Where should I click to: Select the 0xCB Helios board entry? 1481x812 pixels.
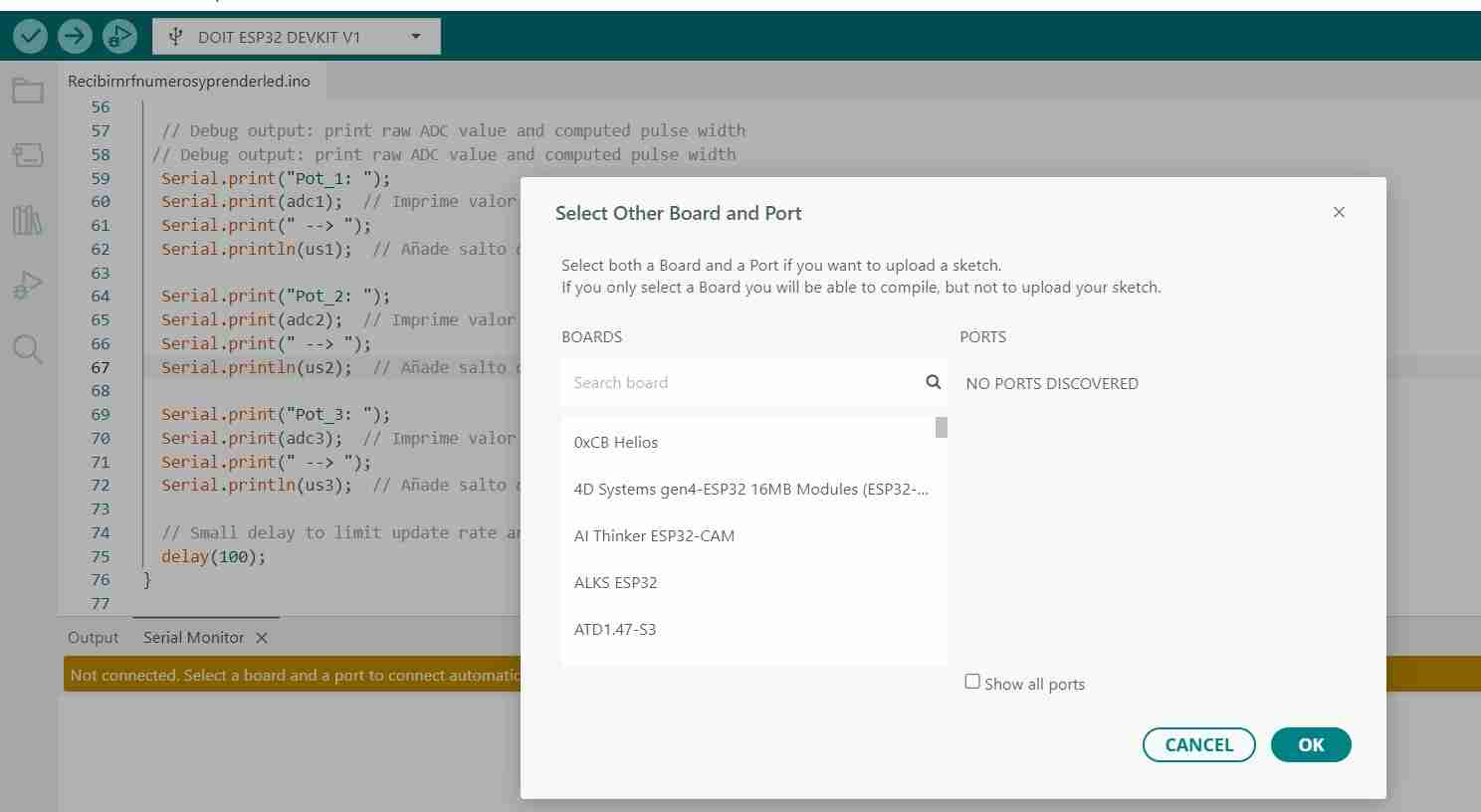coord(616,442)
